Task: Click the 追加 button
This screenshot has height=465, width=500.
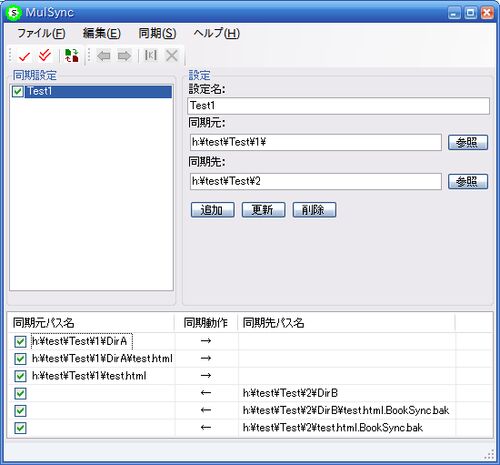Action: click(x=212, y=210)
